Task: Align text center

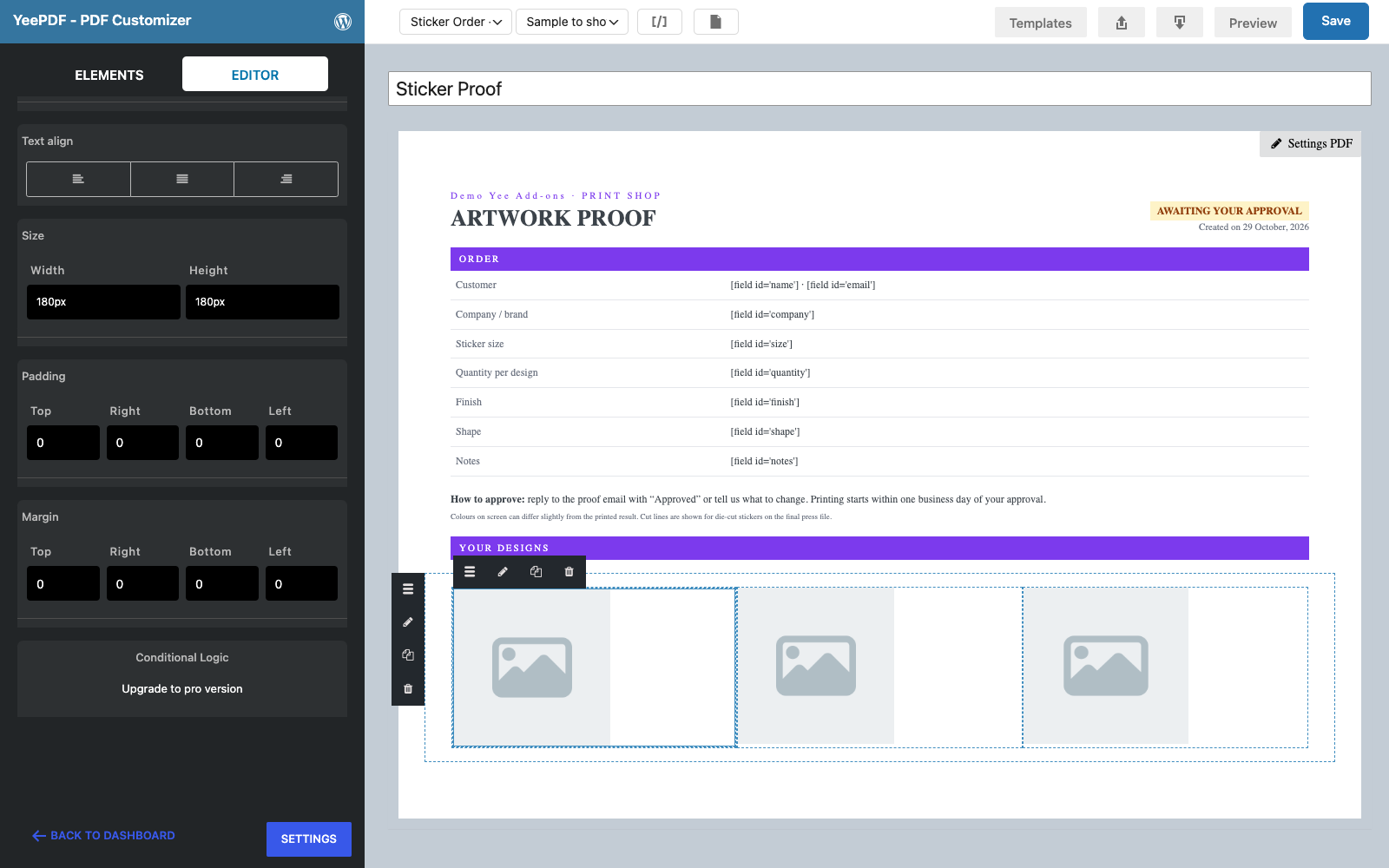Action: (182, 179)
